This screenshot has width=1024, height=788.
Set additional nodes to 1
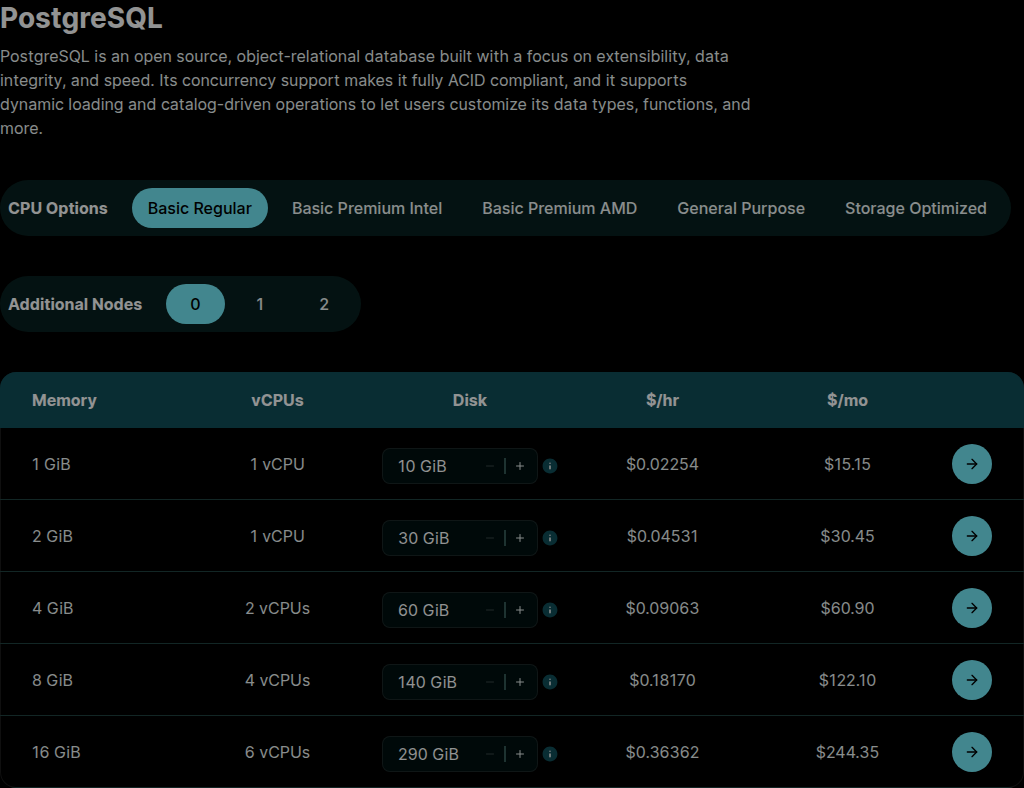click(x=260, y=304)
